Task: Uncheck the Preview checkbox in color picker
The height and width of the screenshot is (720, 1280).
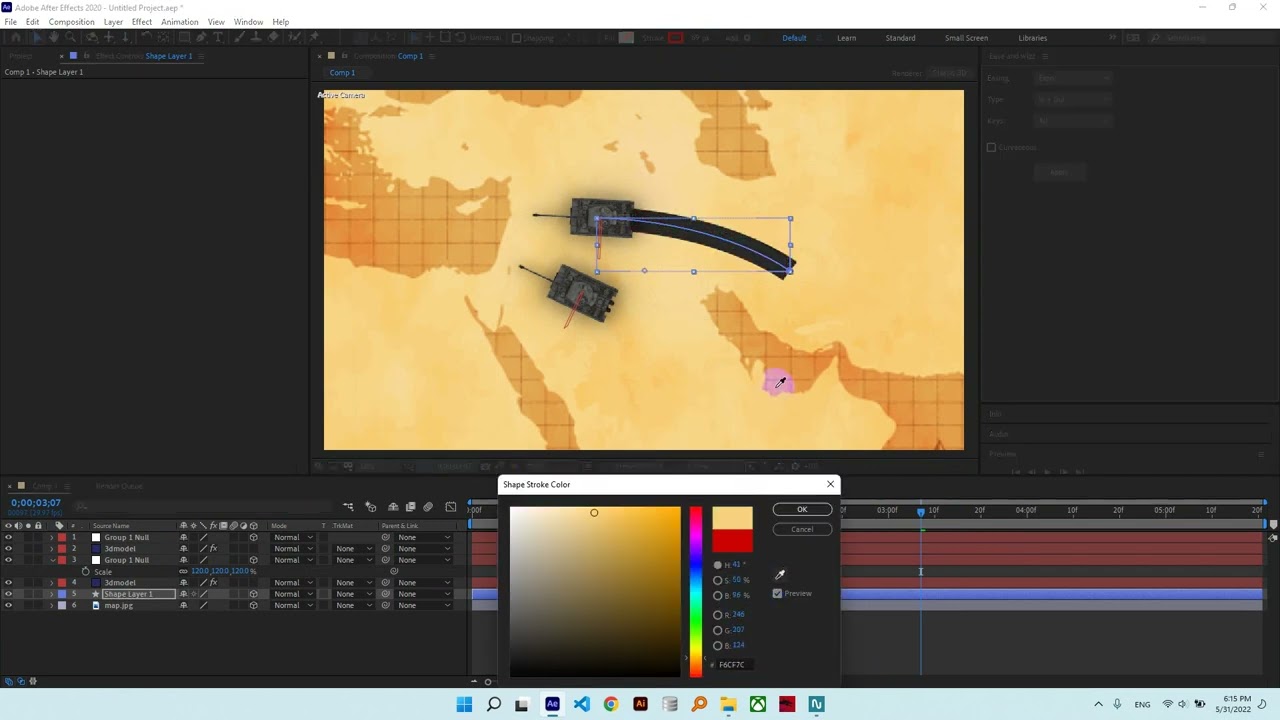Action: [x=777, y=593]
